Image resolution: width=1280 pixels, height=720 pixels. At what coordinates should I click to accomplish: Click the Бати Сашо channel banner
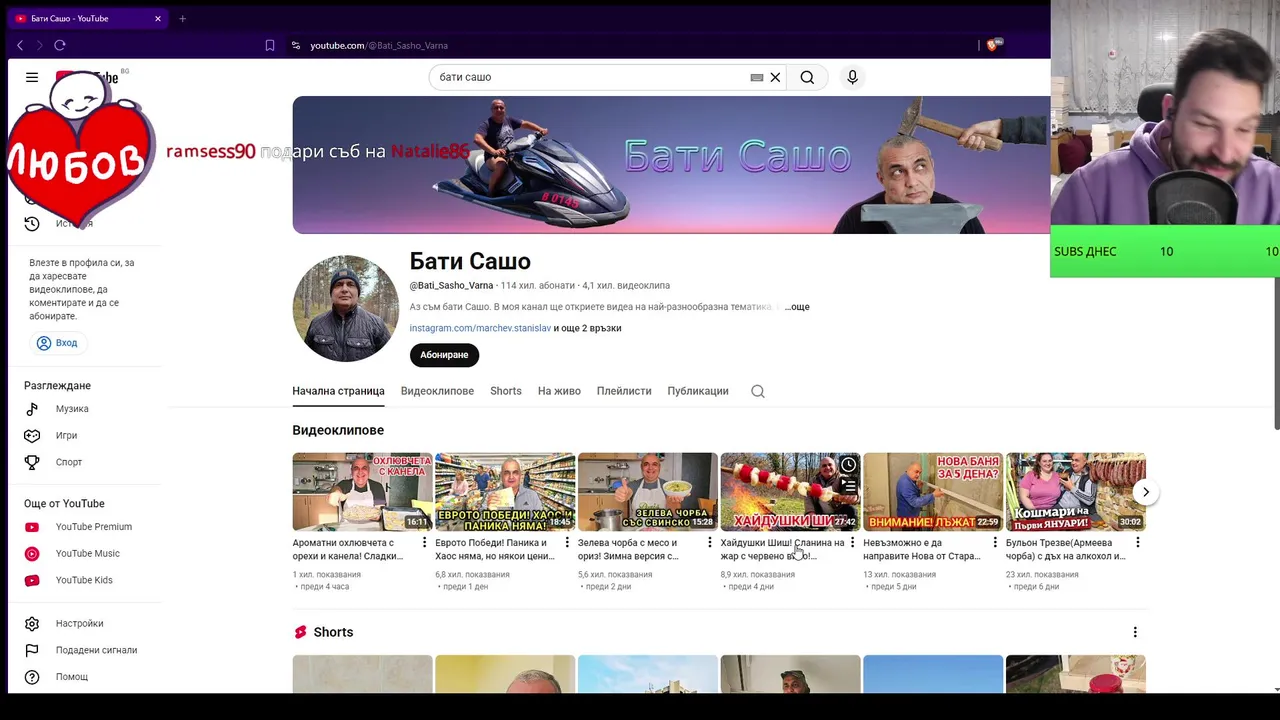tap(671, 165)
